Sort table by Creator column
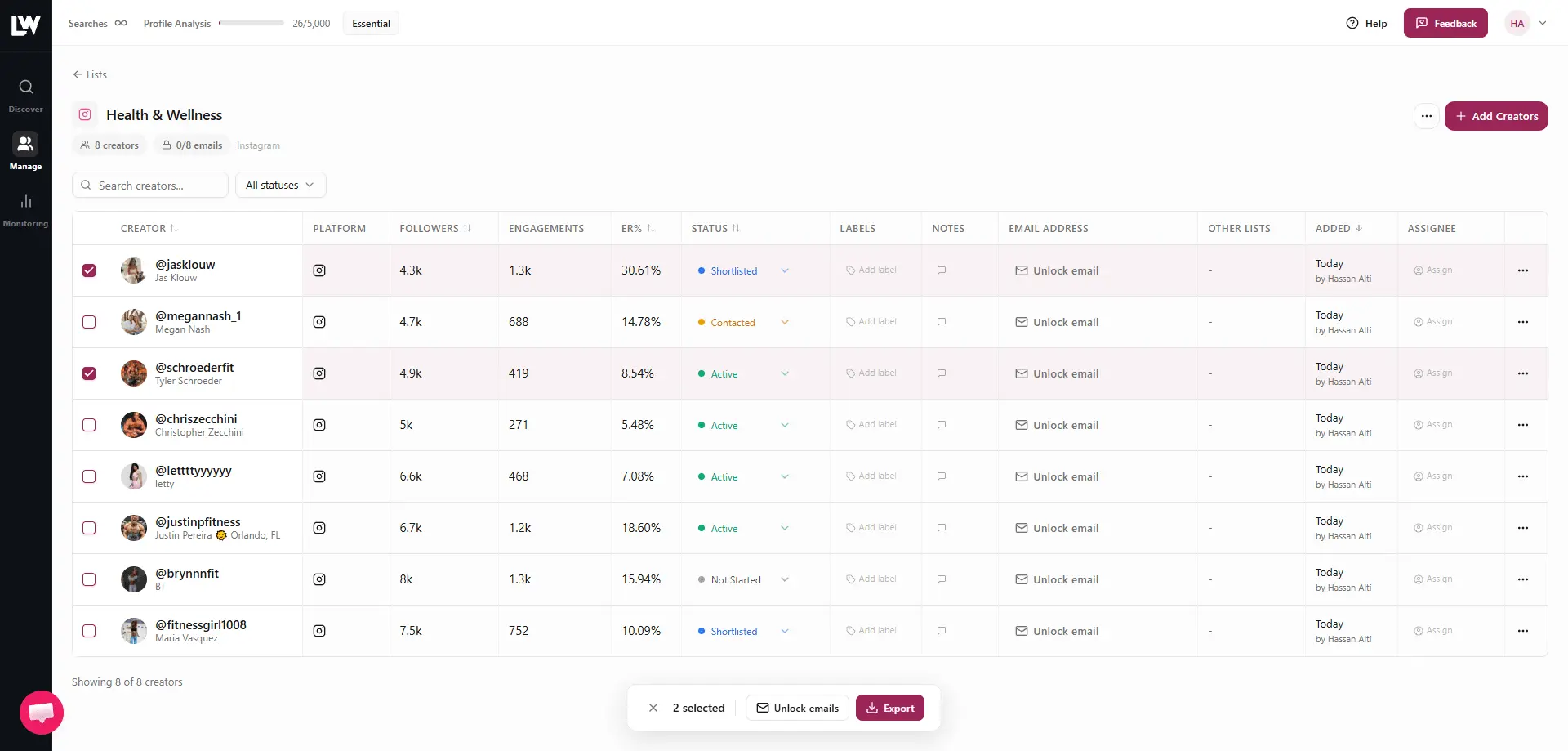 (149, 229)
